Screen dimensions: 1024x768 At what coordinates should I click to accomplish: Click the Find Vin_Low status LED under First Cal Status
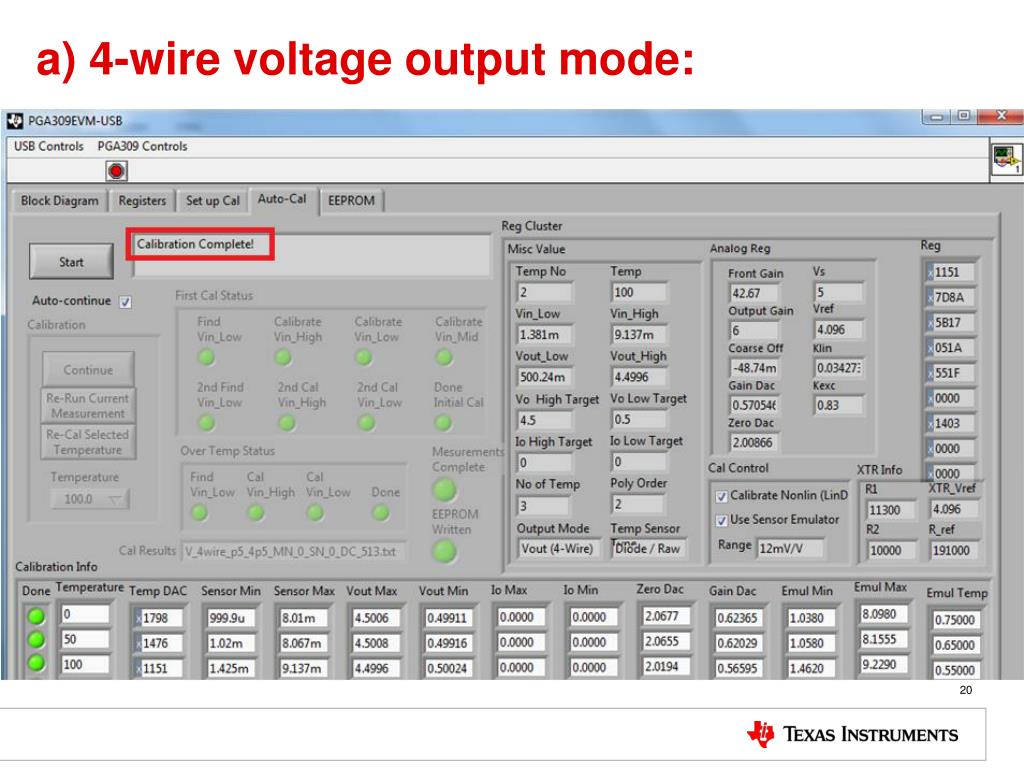[x=206, y=357]
